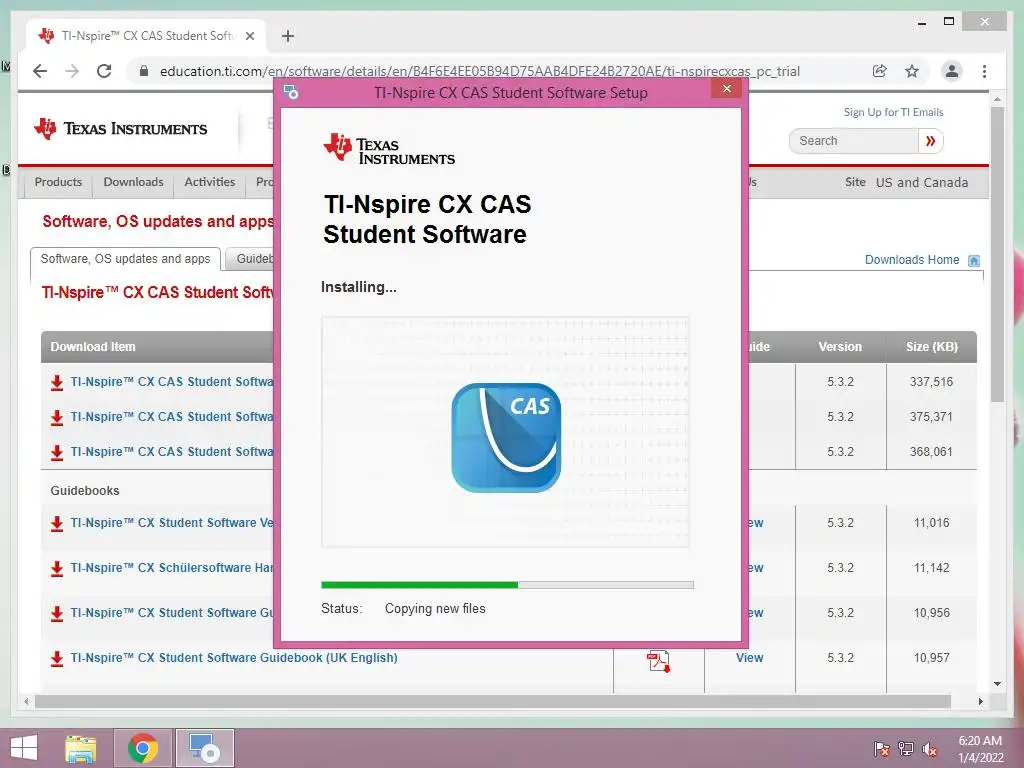The height and width of the screenshot is (768, 1024).
Task: Click download arrow for 337,516 KB item
Action: [57, 382]
